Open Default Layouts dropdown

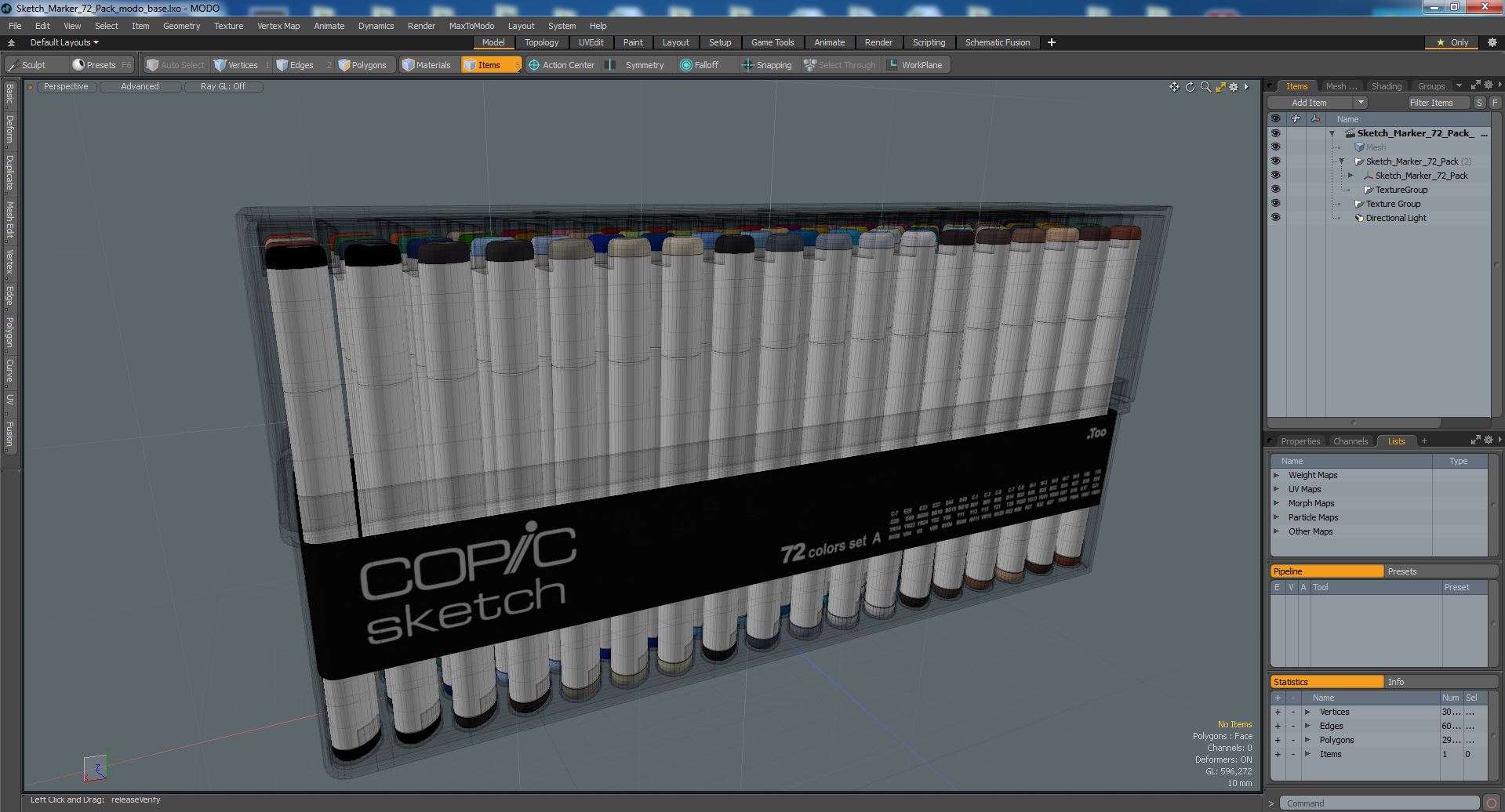64,42
